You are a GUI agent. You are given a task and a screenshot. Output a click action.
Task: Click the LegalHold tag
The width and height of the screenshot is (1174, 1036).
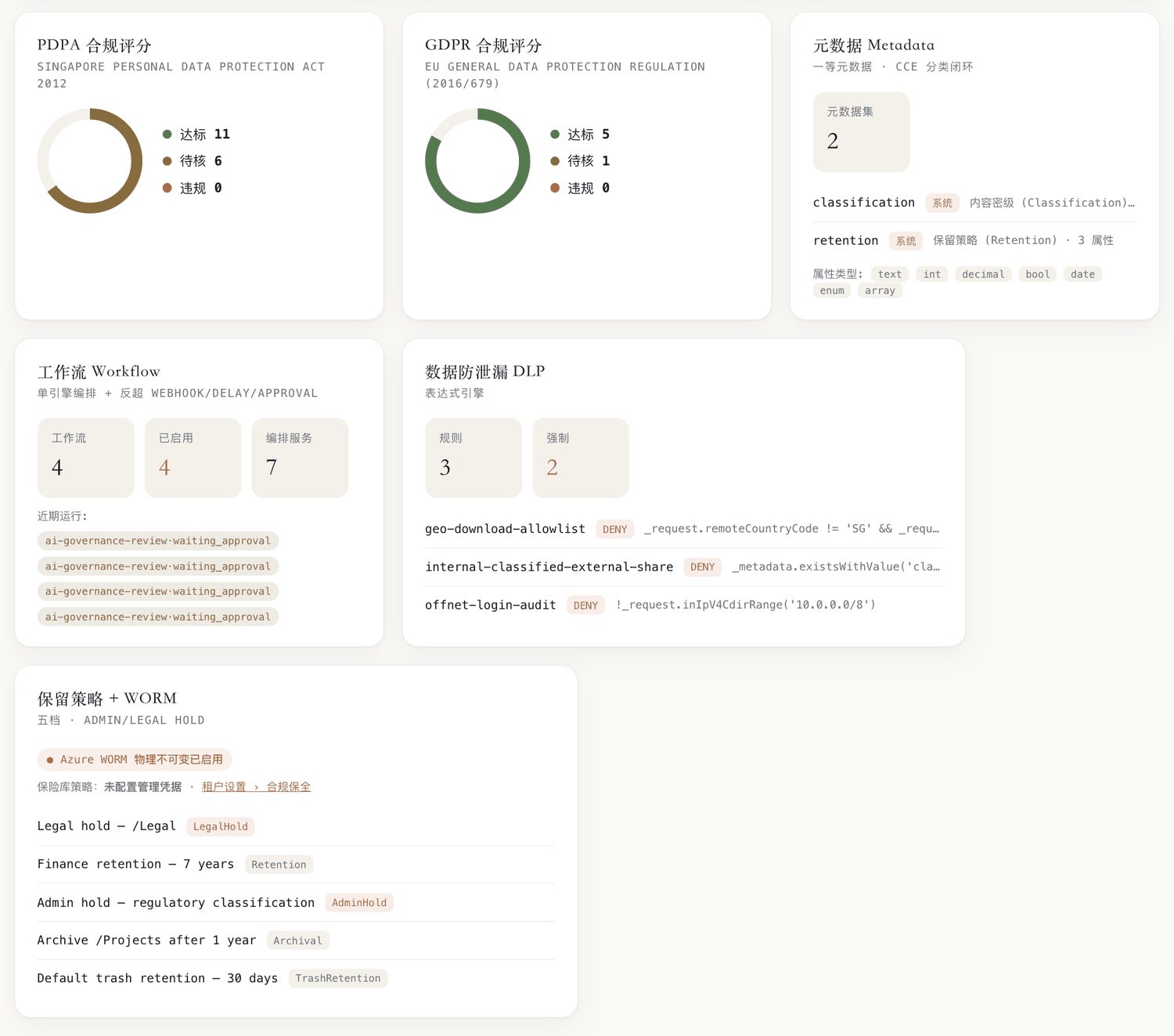tap(221, 826)
